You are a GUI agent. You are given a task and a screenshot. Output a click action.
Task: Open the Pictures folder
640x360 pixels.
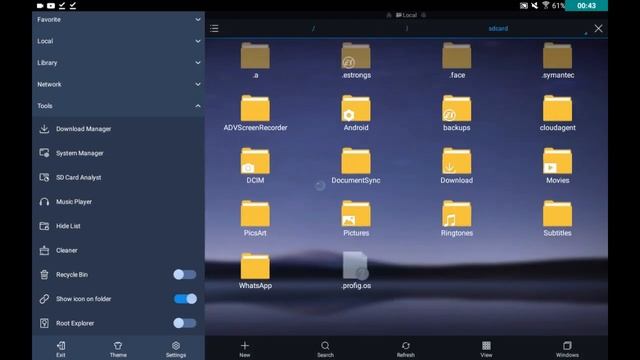click(356, 218)
